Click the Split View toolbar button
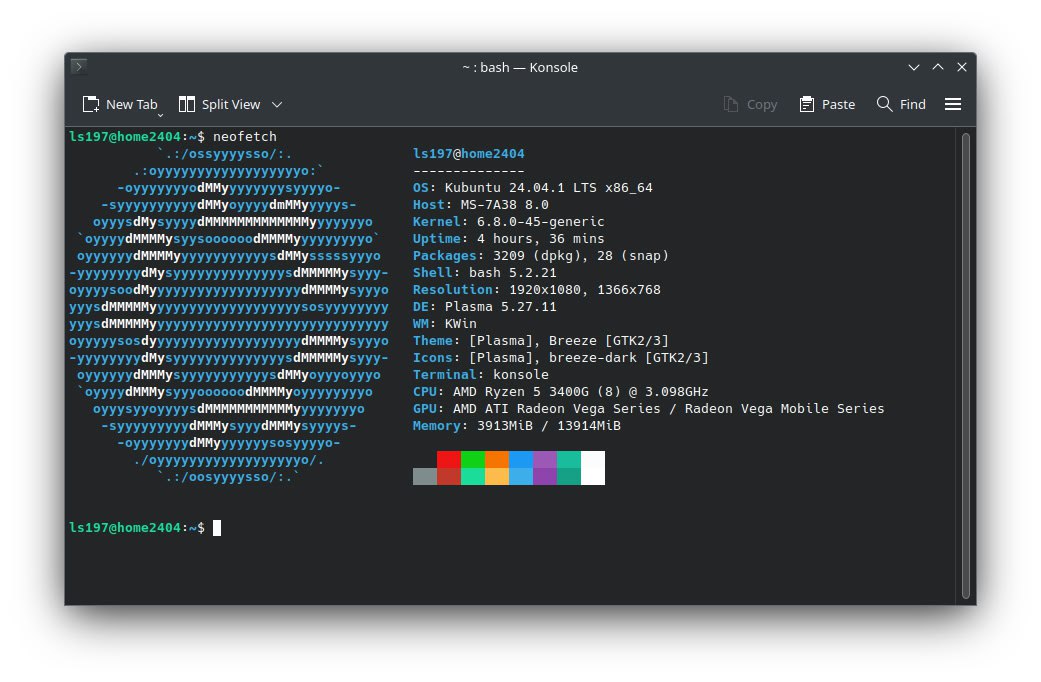 coord(219,104)
